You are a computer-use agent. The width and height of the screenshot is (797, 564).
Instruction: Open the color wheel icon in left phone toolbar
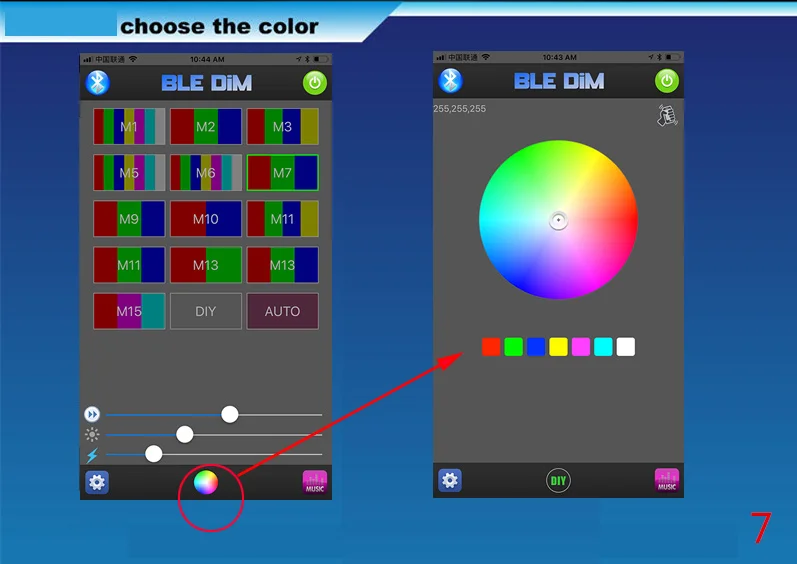pyautogui.click(x=206, y=482)
